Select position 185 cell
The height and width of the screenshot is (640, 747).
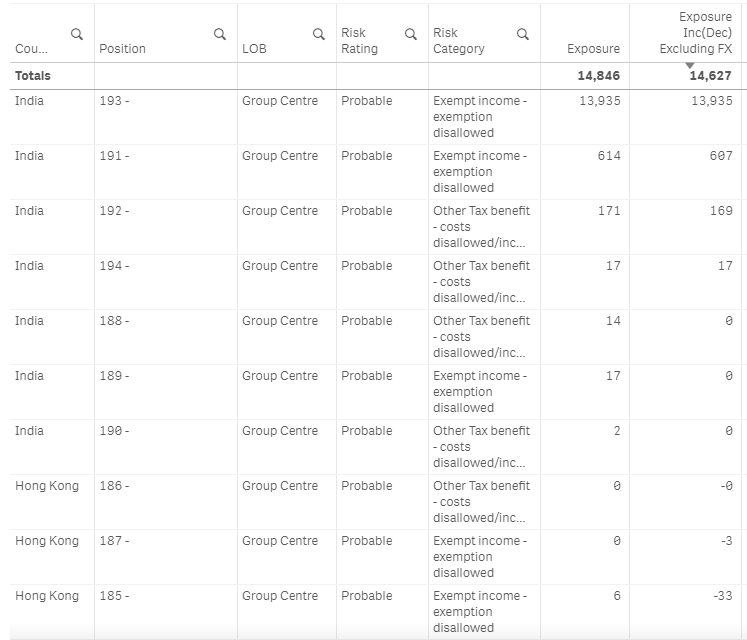[114, 596]
